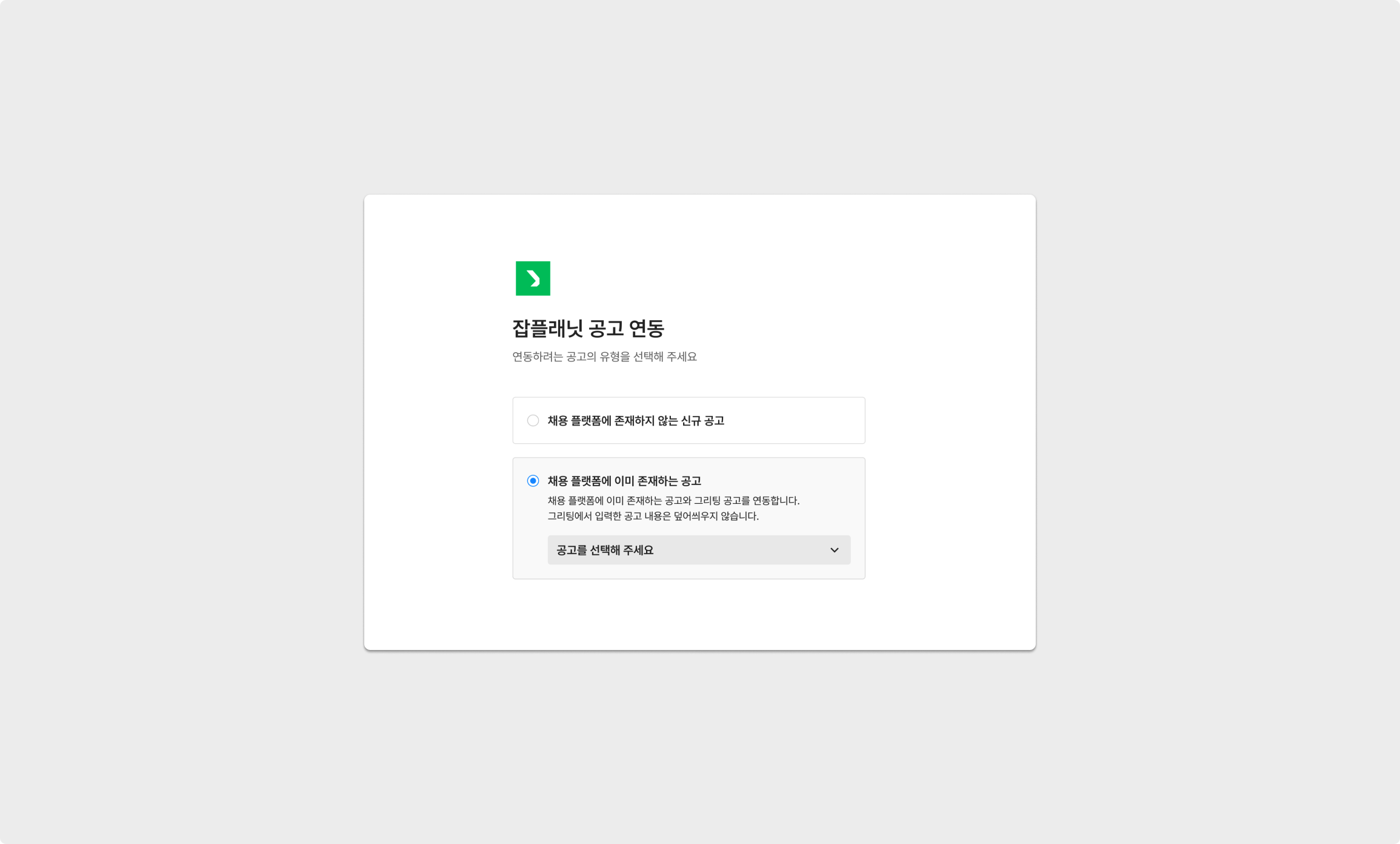Viewport: 1400px width, 844px height.
Task: Click the white arrow inside green logo
Action: [533, 279]
